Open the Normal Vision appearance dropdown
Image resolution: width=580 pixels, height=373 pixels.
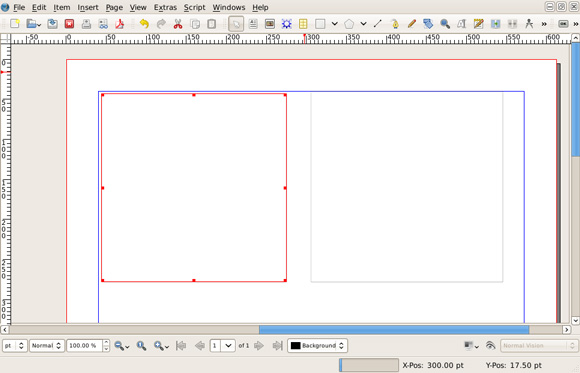pos(539,346)
